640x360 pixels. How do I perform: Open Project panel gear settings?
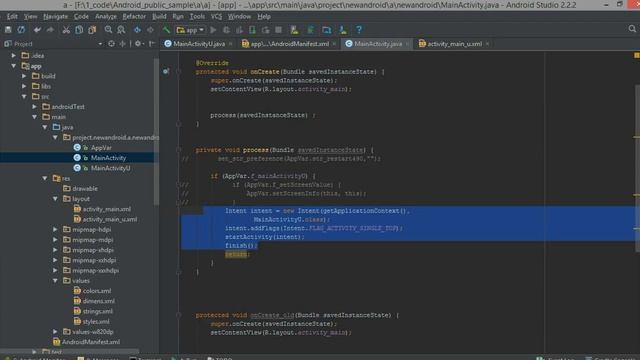pos(138,43)
